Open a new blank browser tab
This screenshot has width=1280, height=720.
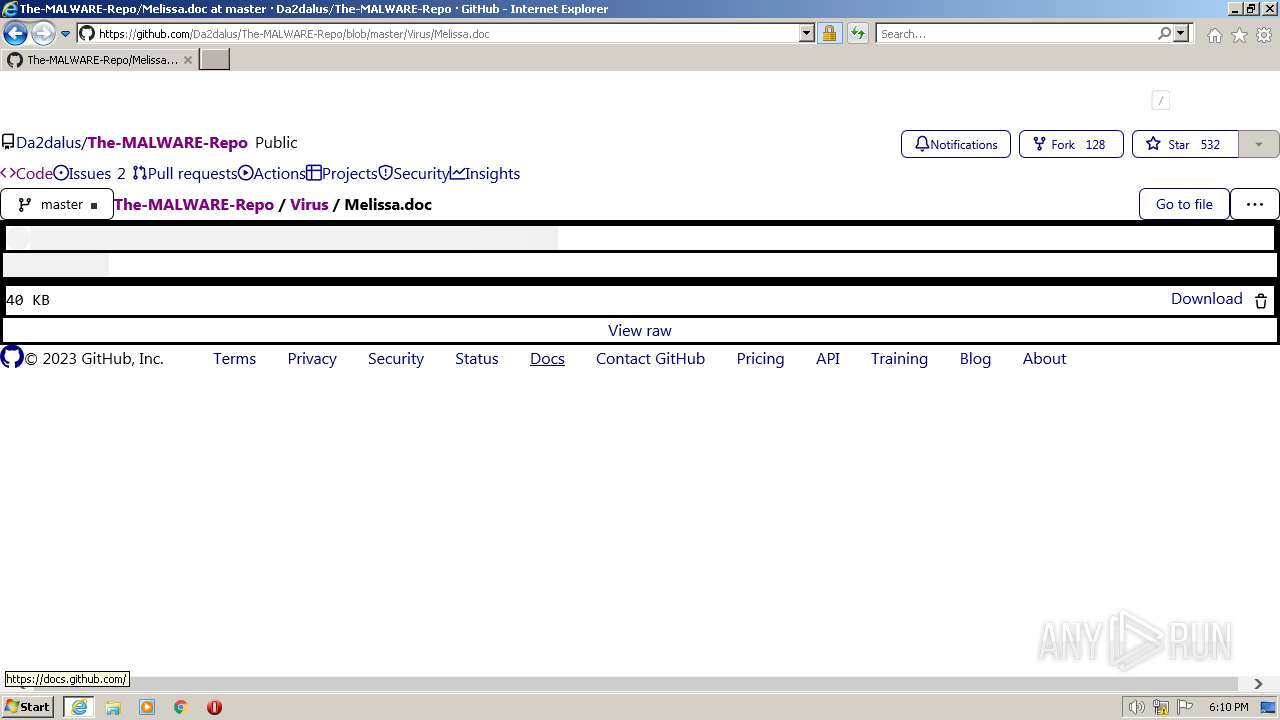(x=215, y=60)
